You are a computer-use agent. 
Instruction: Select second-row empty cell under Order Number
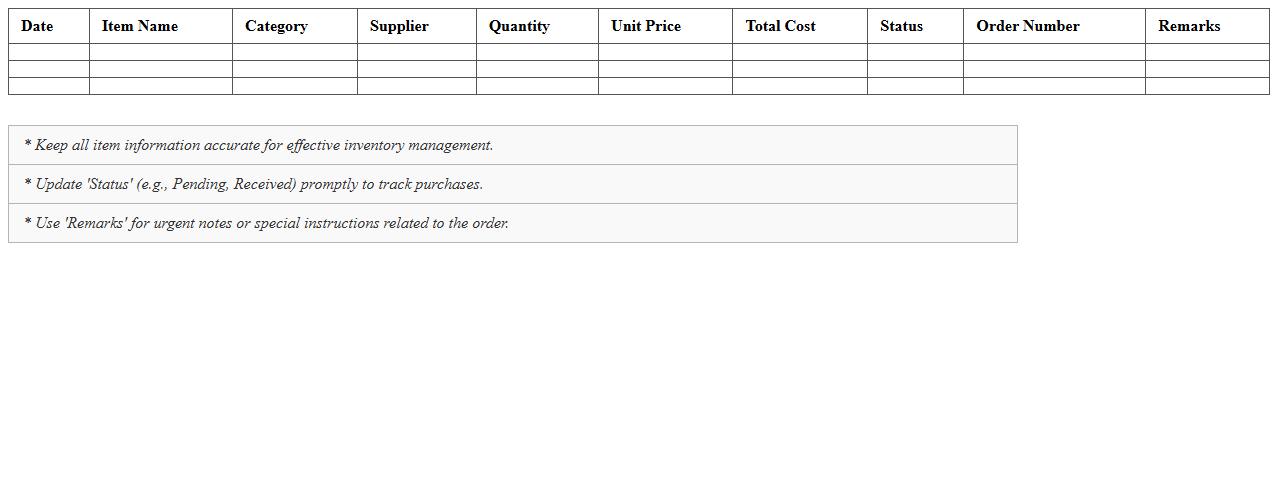1054,69
